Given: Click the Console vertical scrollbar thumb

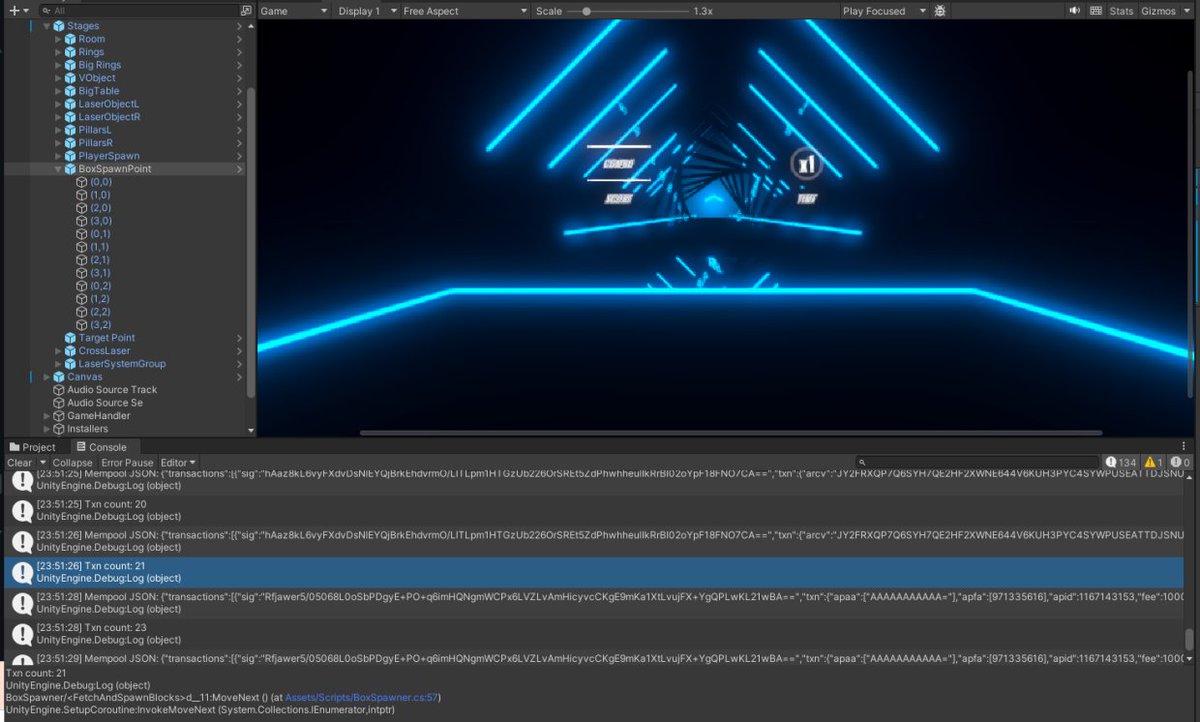Looking at the screenshot, I should coord(1189,639).
